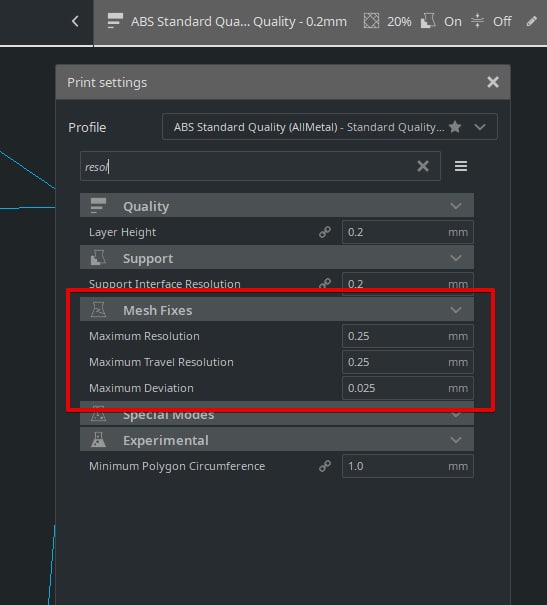
Task: Click the profile layers icon in top bar
Action: coord(115,21)
